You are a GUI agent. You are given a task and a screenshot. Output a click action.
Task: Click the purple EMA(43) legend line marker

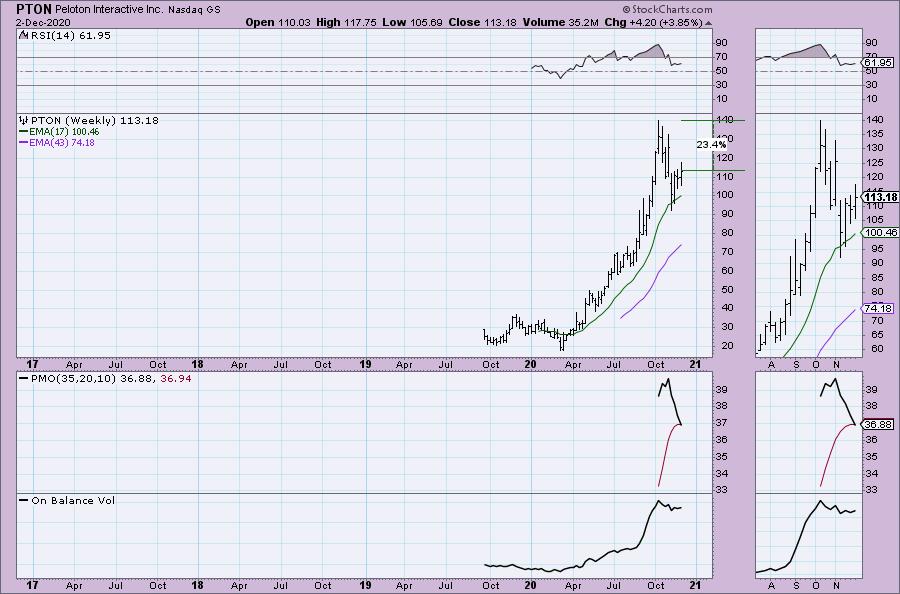23,142
